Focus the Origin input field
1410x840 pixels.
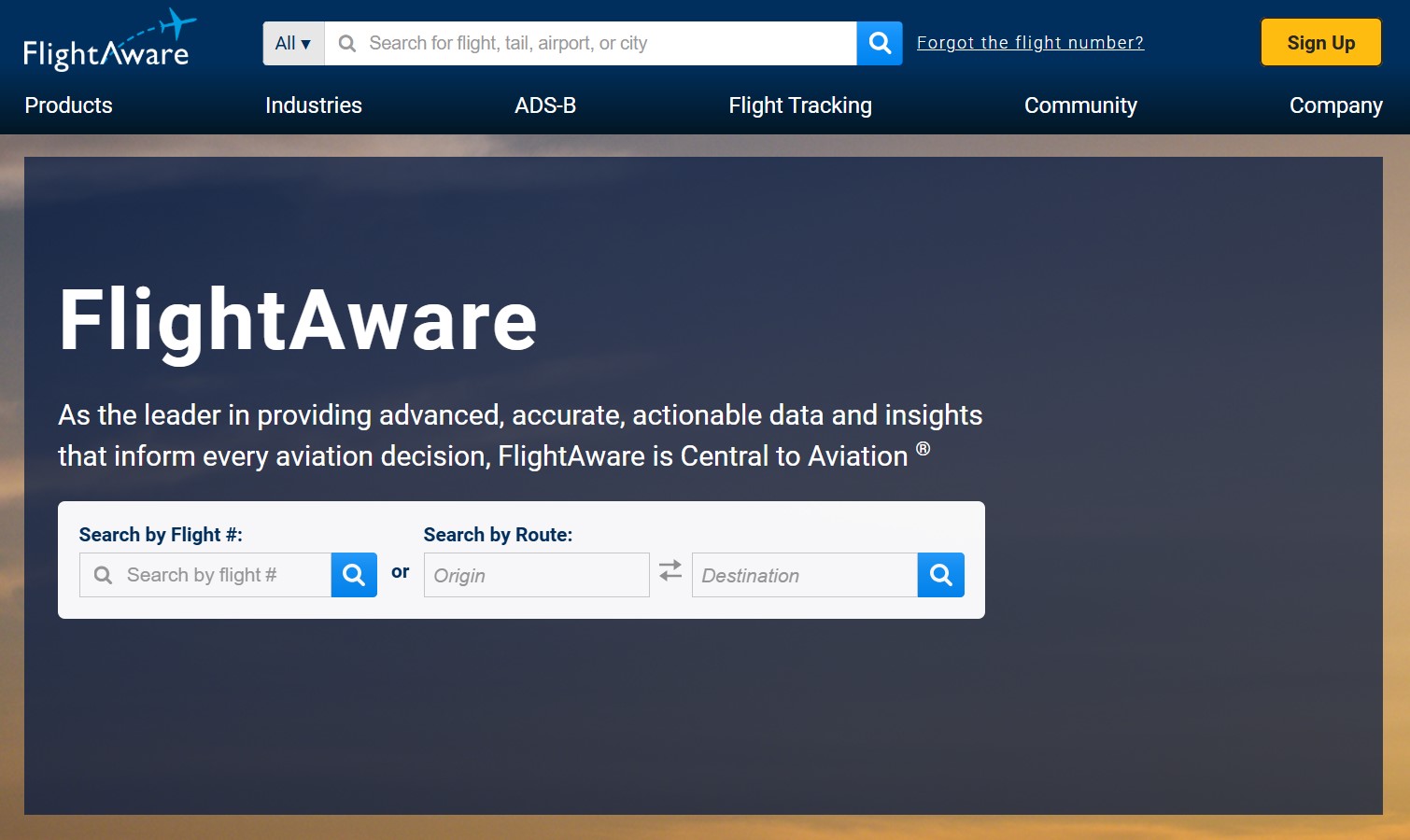(537, 575)
